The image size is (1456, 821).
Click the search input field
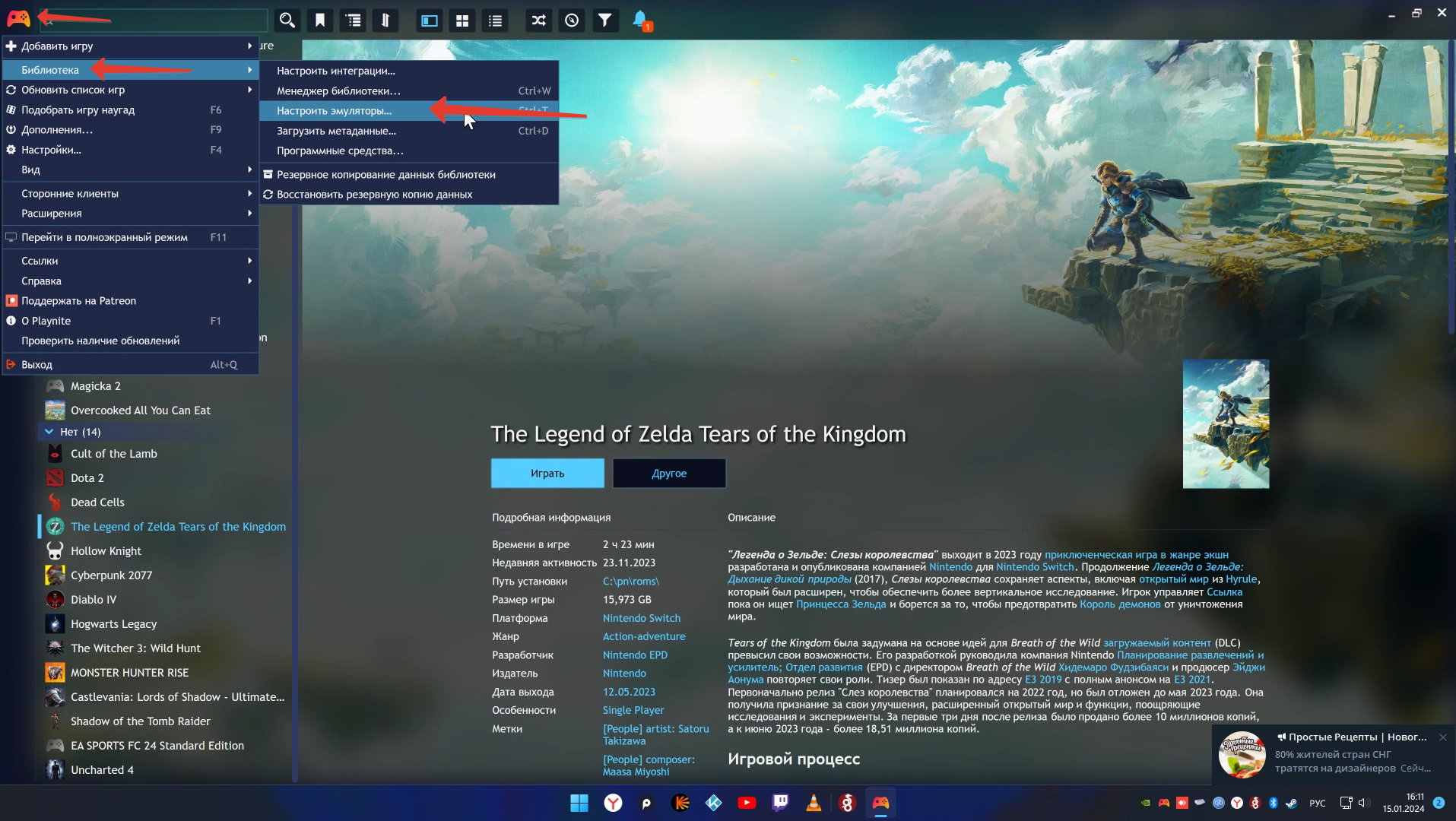click(x=154, y=21)
